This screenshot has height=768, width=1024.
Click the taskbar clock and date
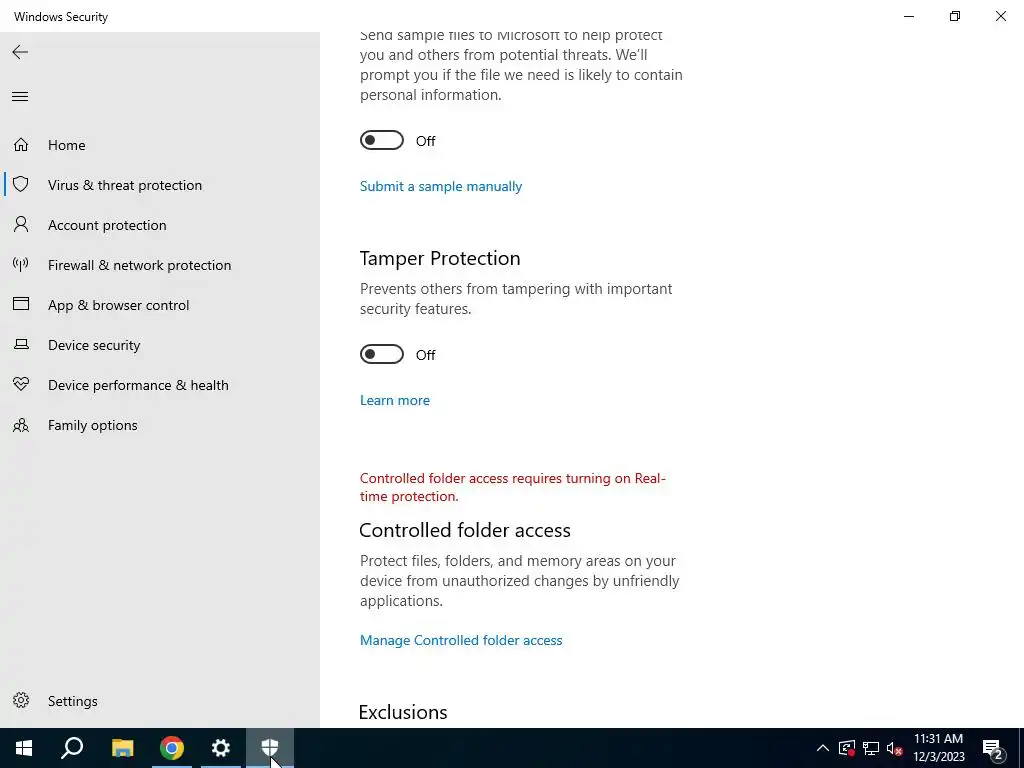(x=938, y=748)
